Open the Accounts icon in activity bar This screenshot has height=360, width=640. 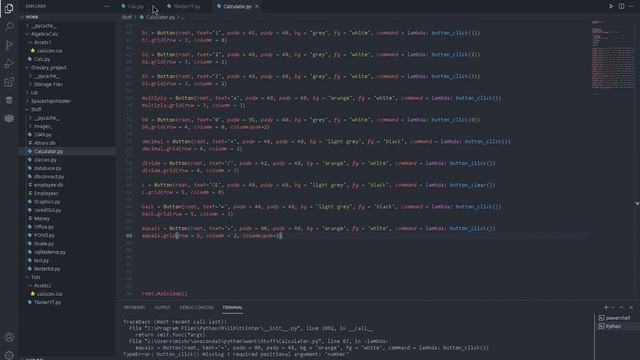pyautogui.click(x=9, y=337)
